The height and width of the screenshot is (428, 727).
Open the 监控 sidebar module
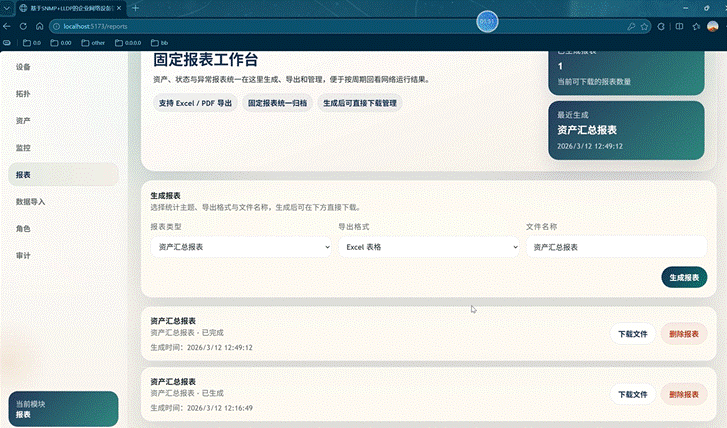[x=63, y=147]
